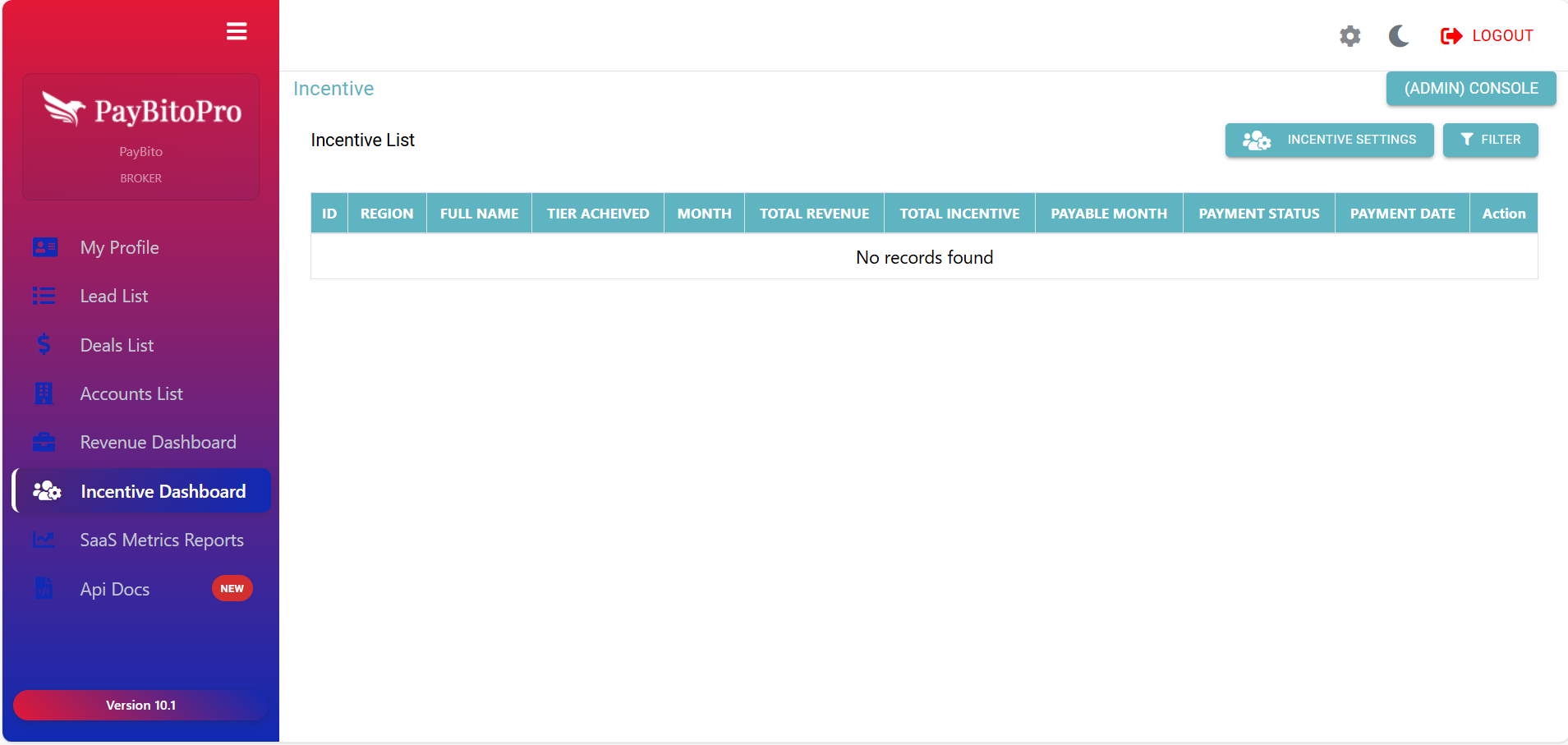Click the FILTER button
The image size is (1568, 745).
coord(1490,140)
